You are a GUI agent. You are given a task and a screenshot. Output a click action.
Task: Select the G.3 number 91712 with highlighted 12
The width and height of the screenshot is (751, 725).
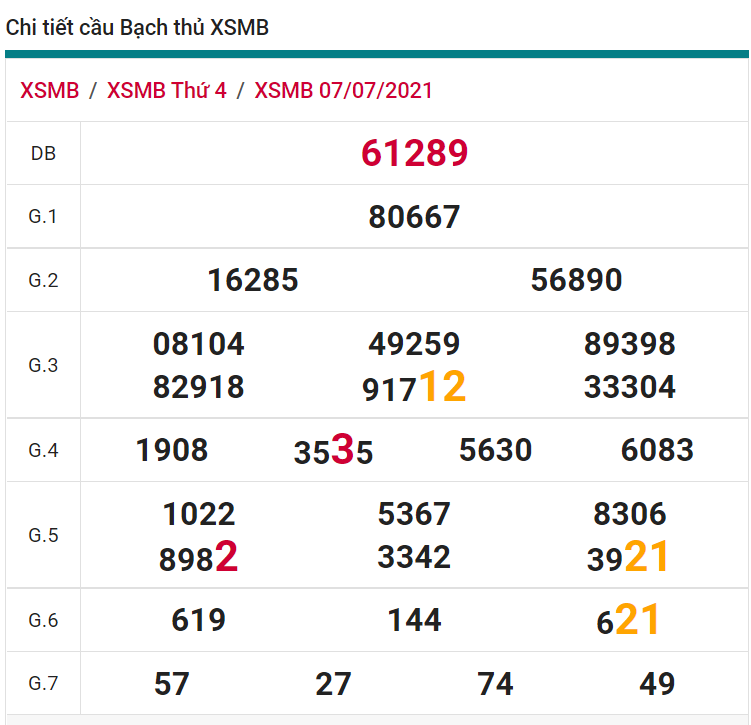coord(414,387)
